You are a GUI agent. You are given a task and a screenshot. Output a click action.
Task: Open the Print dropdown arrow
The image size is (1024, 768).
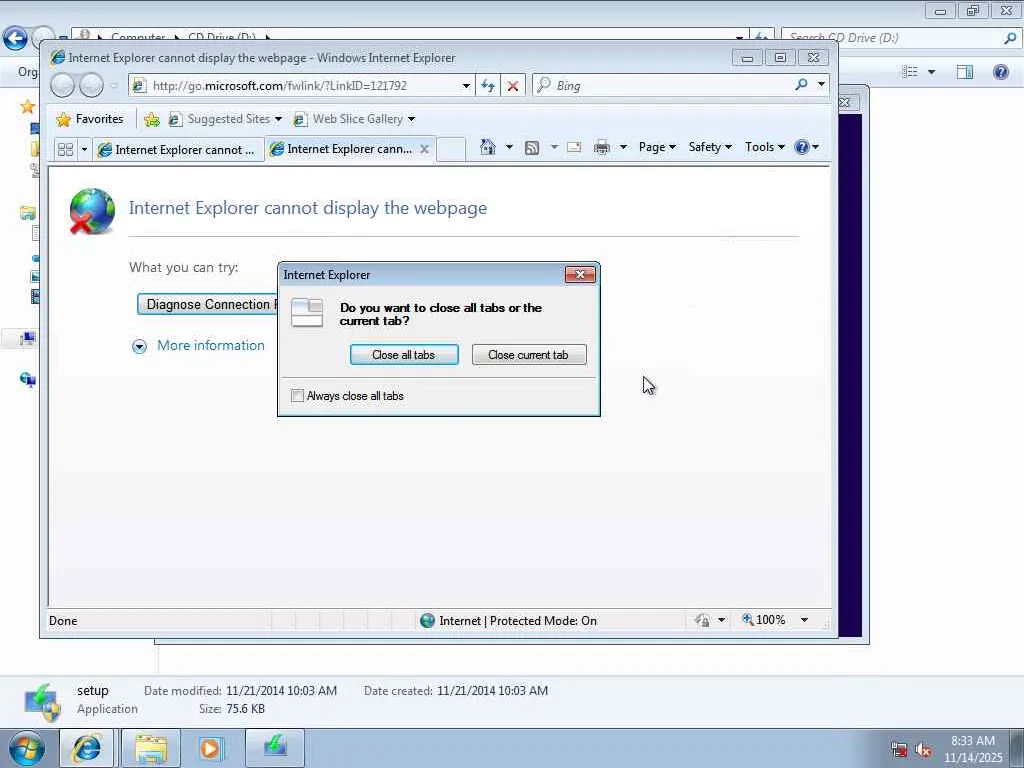[623, 147]
